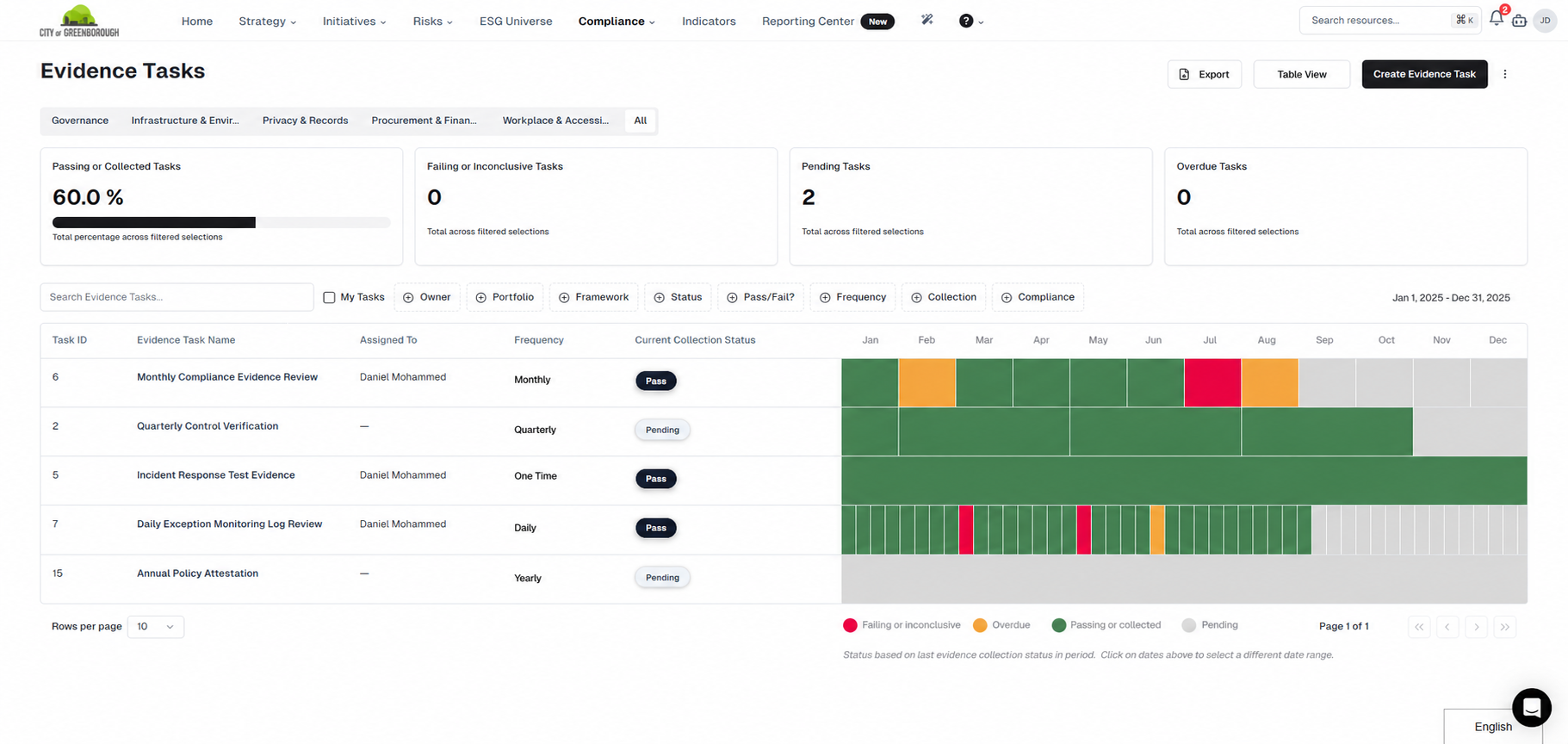Image resolution: width=1568 pixels, height=744 pixels.
Task: Open the JD user avatar menu
Action: [x=1546, y=21]
